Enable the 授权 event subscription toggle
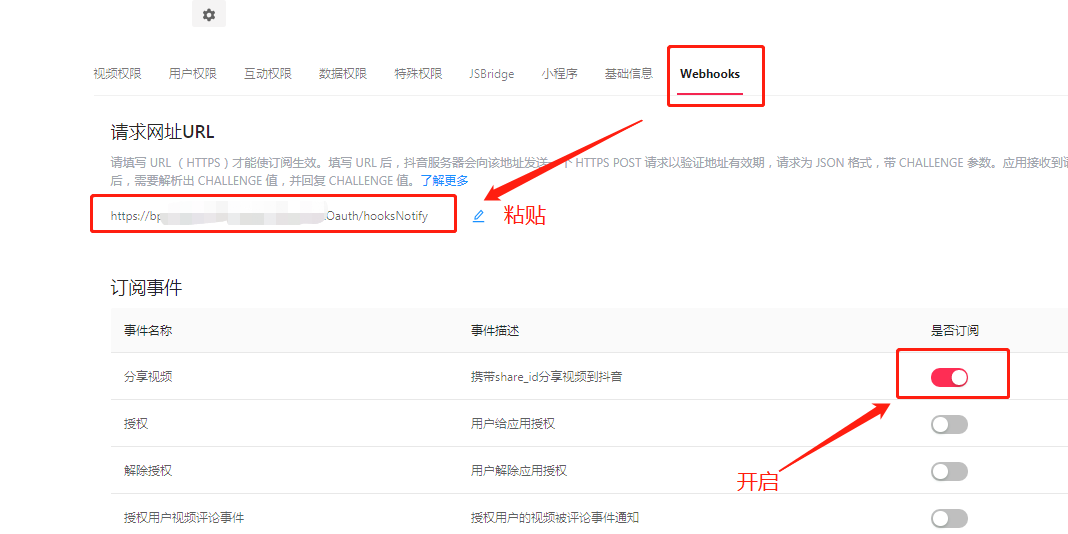 click(949, 424)
